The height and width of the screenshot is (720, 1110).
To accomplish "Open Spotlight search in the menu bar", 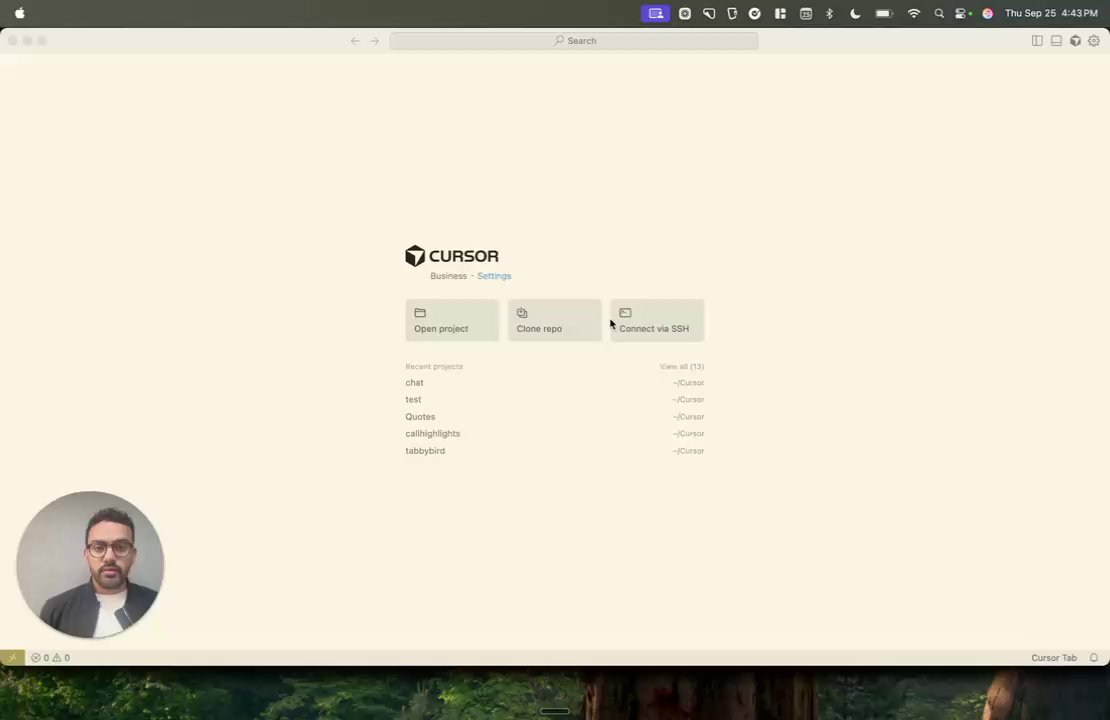I will 939,13.
